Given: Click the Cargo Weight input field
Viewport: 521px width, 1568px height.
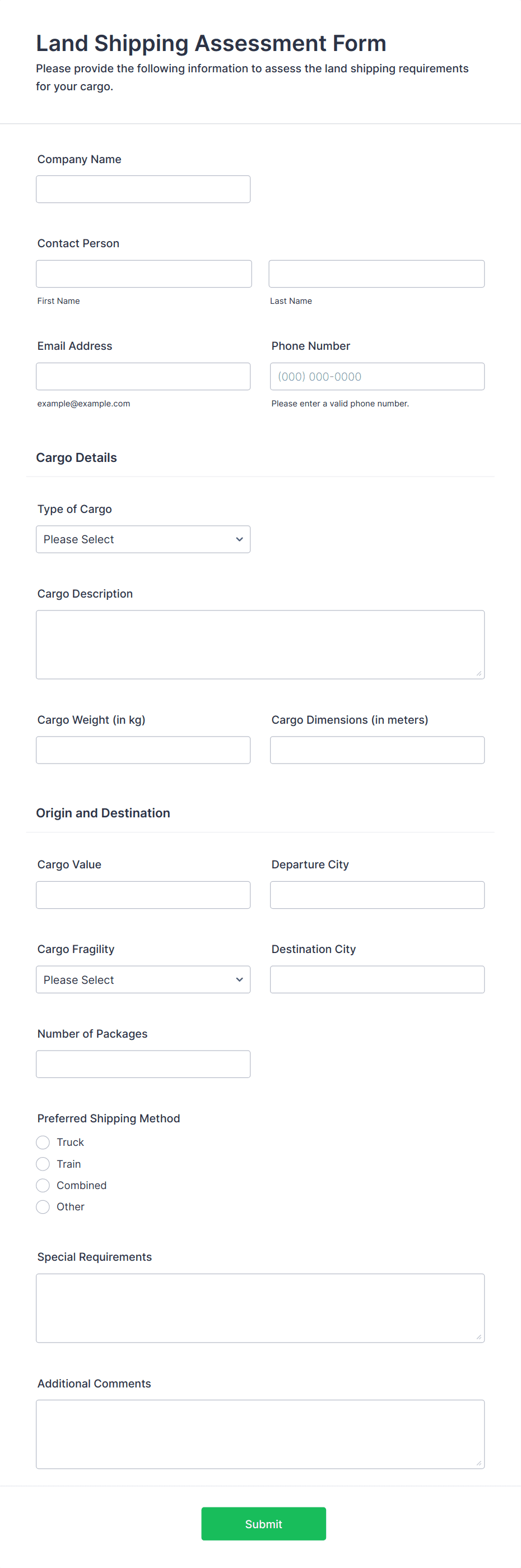Looking at the screenshot, I should (143, 750).
